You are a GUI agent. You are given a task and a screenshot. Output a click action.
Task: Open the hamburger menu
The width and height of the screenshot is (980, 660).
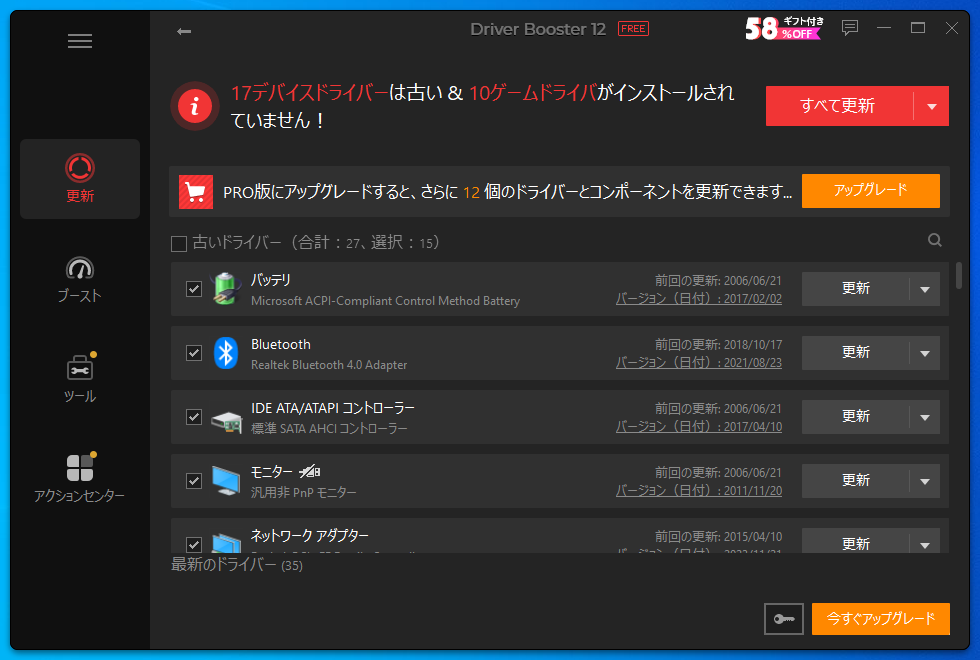[x=80, y=41]
